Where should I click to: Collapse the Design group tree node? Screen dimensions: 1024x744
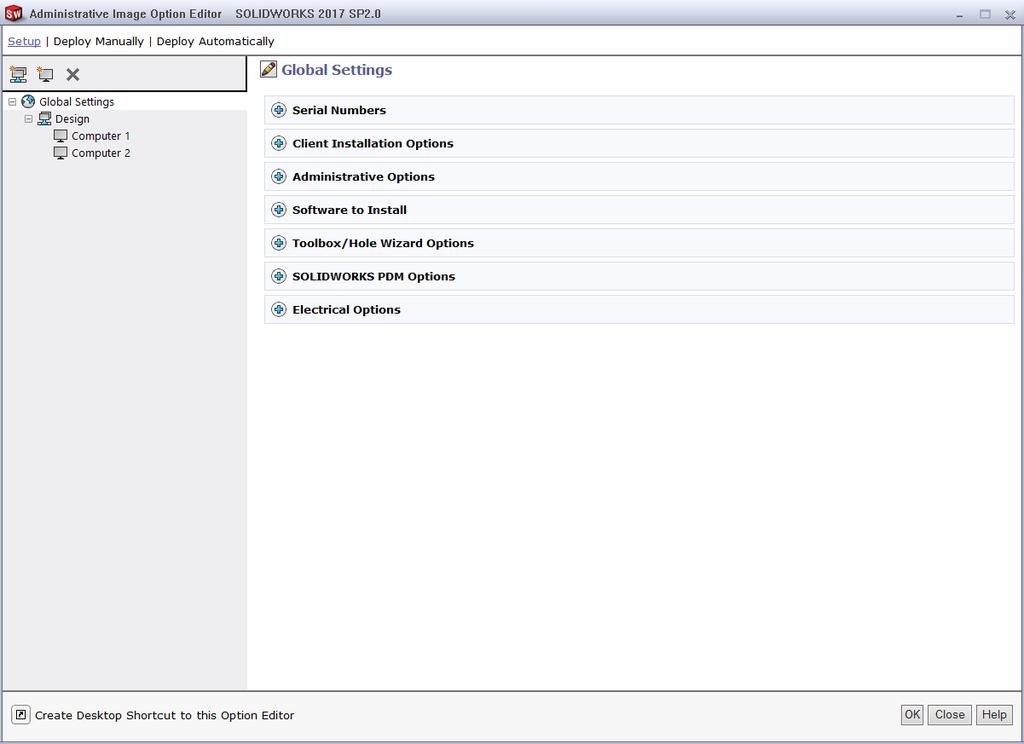28,119
